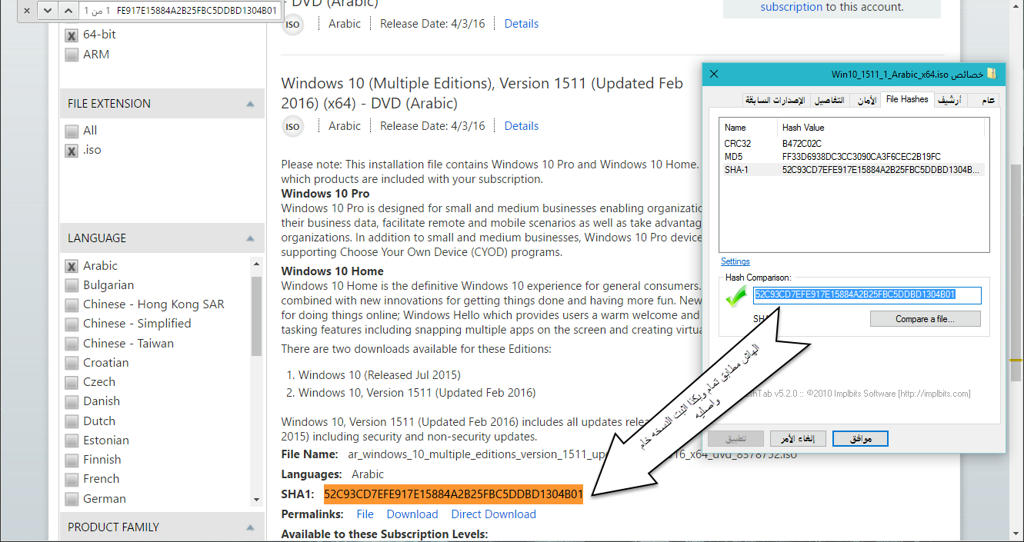Click green checkmark match icon in dialog
This screenshot has height=542, width=1024.
pyautogui.click(x=736, y=296)
